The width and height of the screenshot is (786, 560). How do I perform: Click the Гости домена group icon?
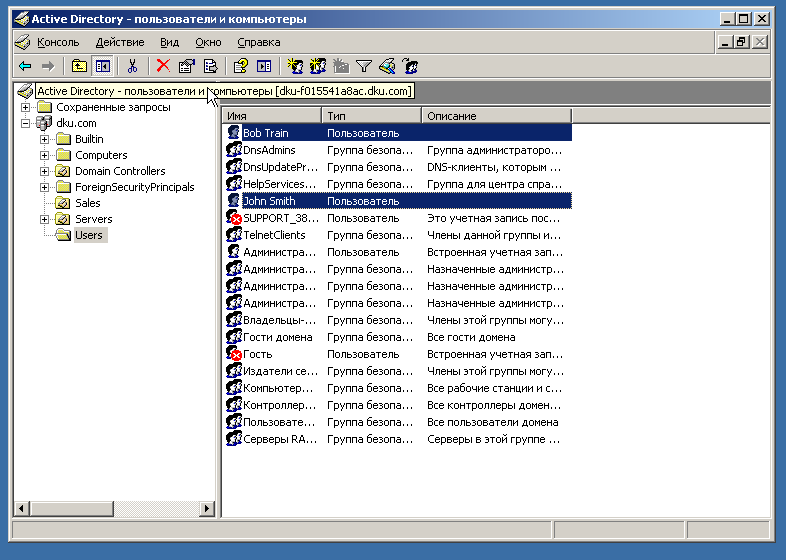pyautogui.click(x=234, y=337)
